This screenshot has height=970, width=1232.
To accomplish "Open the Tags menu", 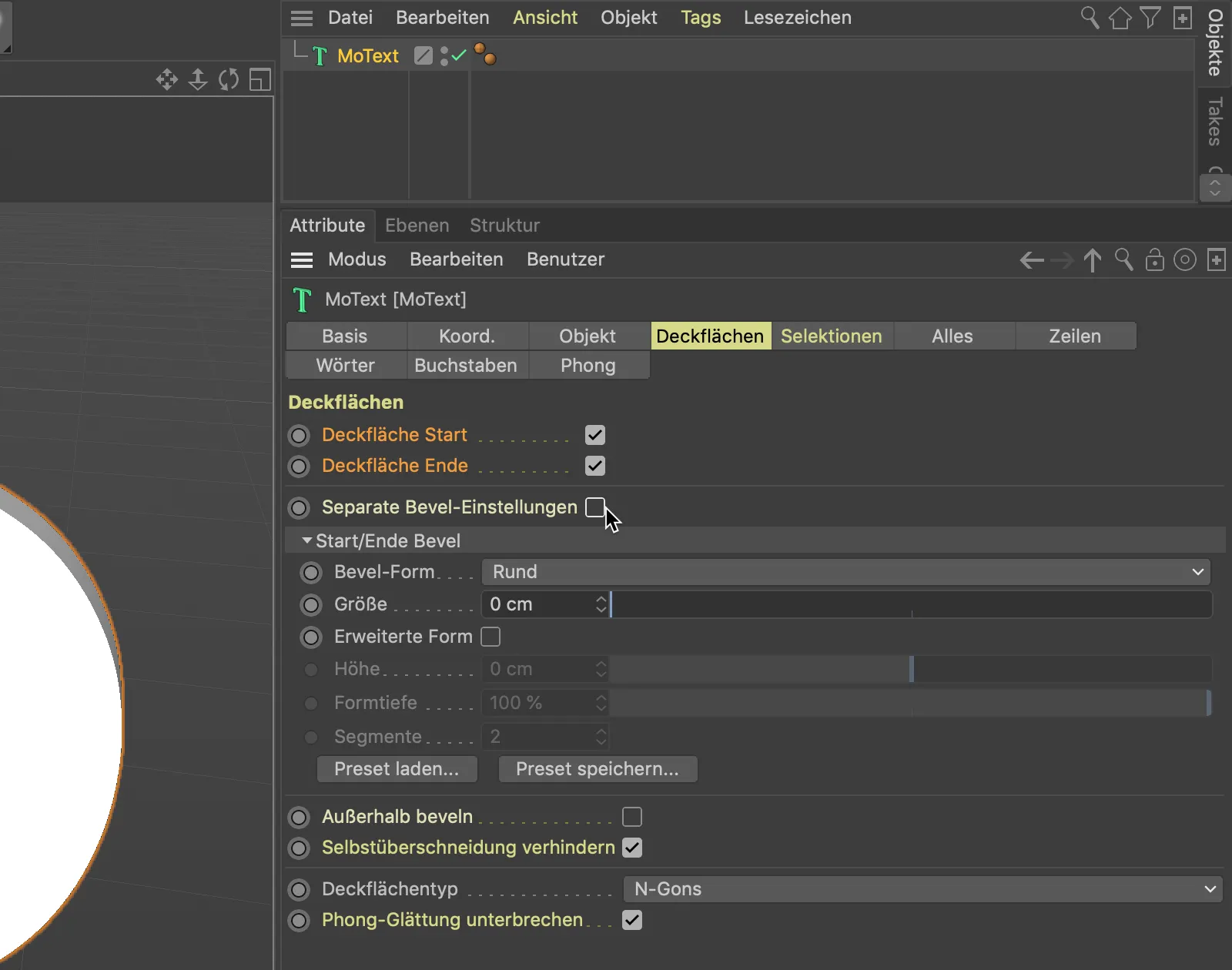I will point(701,18).
